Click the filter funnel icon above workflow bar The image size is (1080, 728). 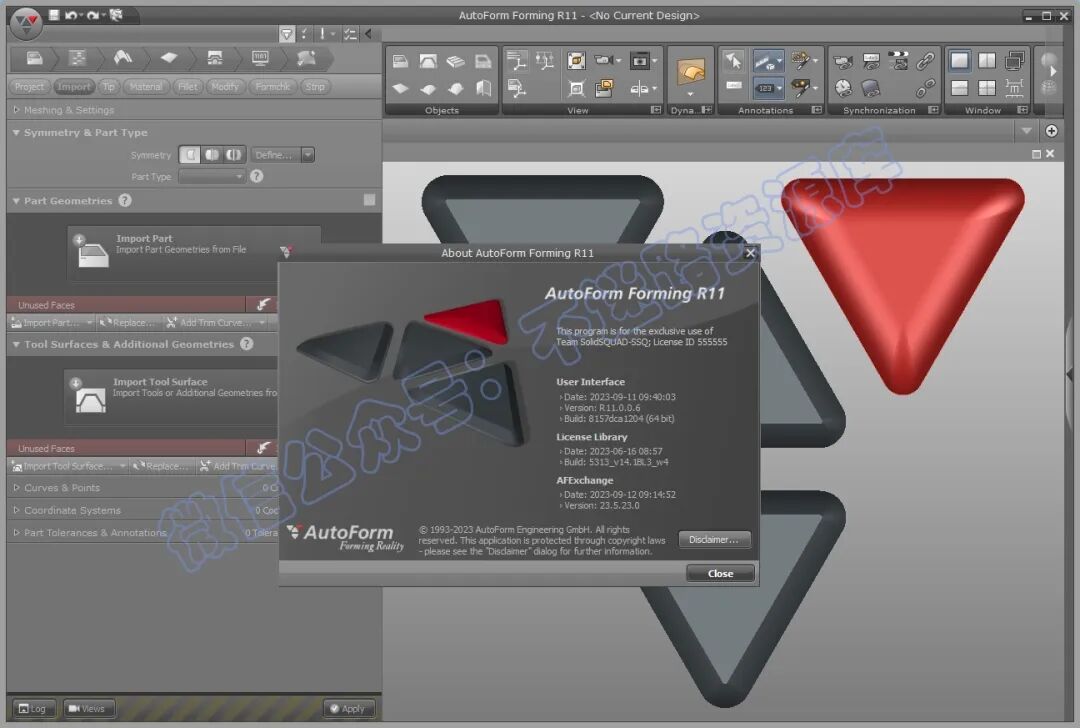coord(287,34)
